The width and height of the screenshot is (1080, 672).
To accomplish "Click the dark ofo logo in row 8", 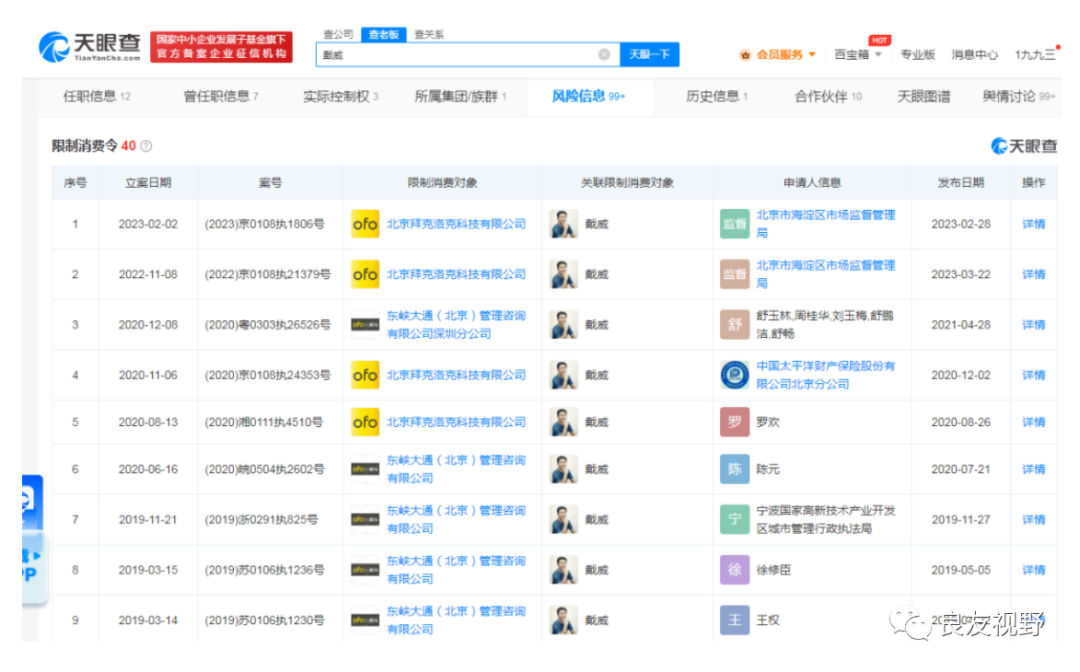I will (365, 570).
